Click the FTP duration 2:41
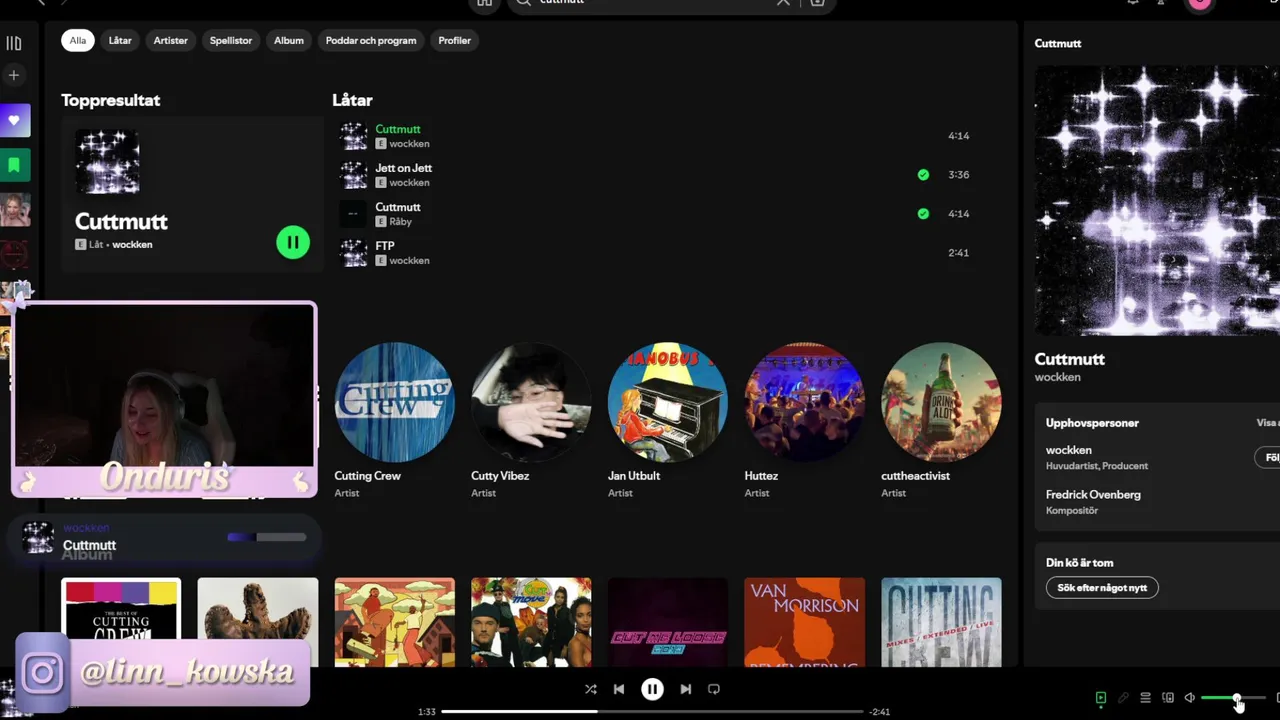Image resolution: width=1280 pixels, height=720 pixels. pyautogui.click(x=959, y=253)
